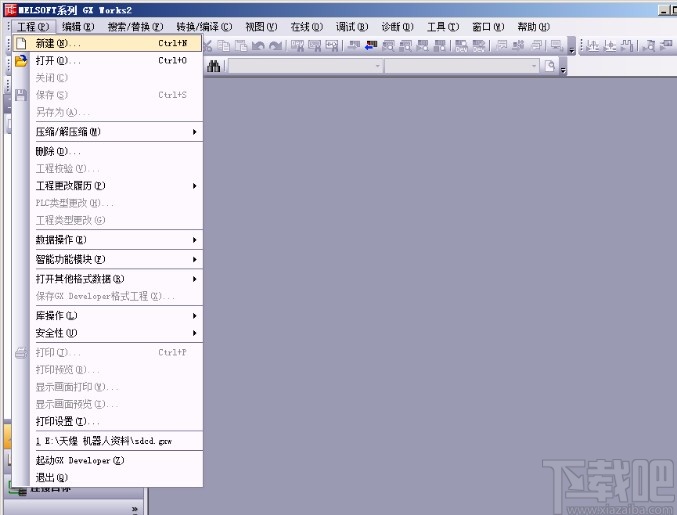Image resolution: width=677 pixels, height=515 pixels.
Task: Click the Paste clipboard icon
Action: click(x=240, y=45)
